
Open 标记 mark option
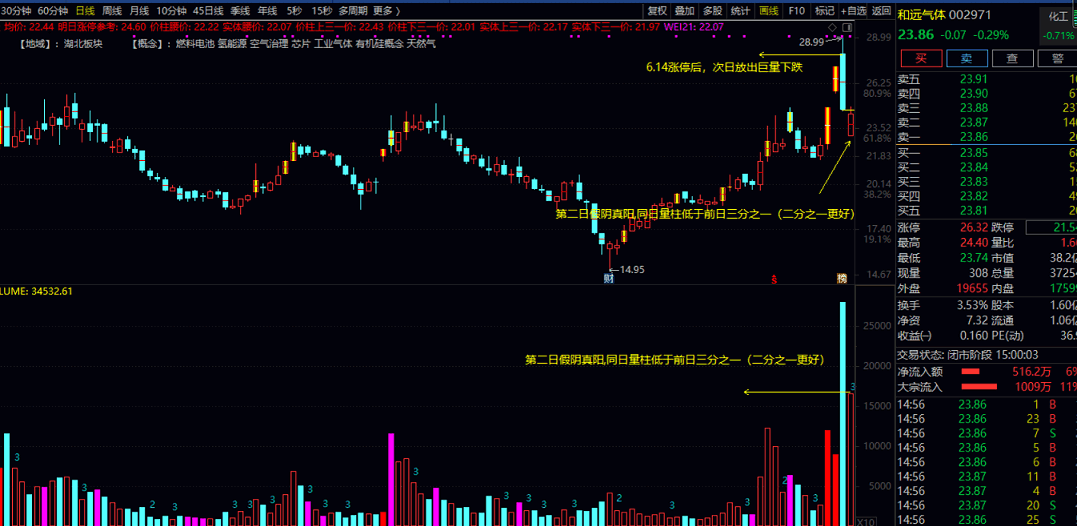824,10
